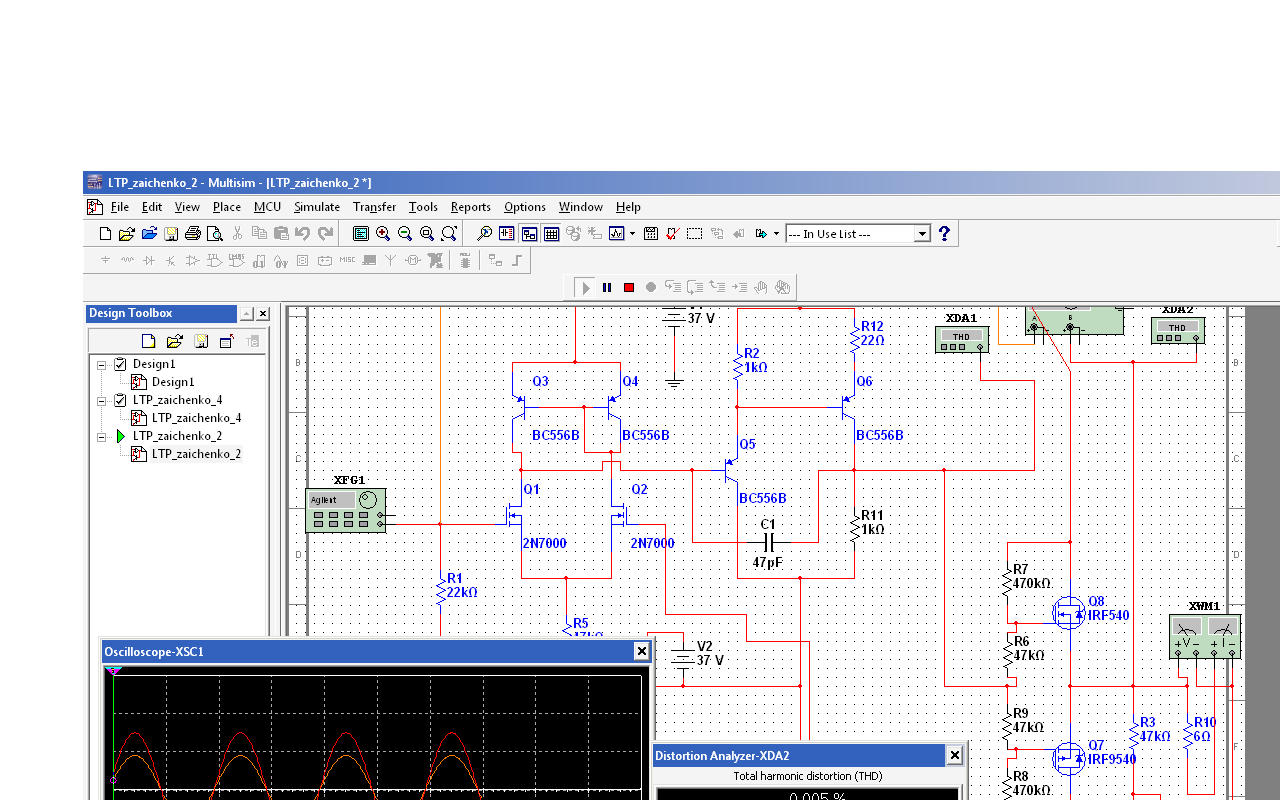Stop the simulation with the red square
This screenshot has width=1280, height=800.
tap(629, 288)
